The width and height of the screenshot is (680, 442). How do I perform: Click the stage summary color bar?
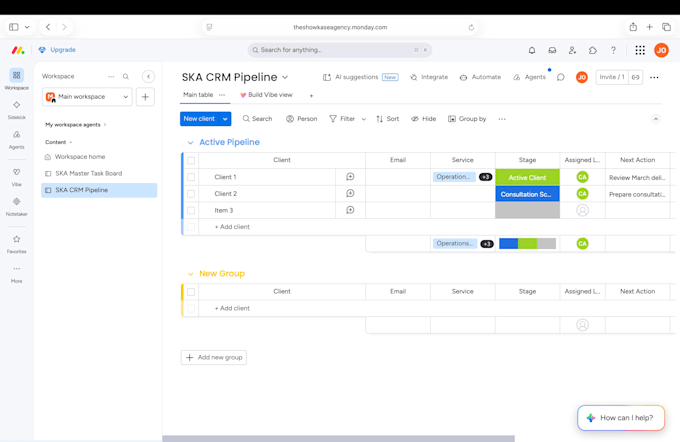(527, 244)
